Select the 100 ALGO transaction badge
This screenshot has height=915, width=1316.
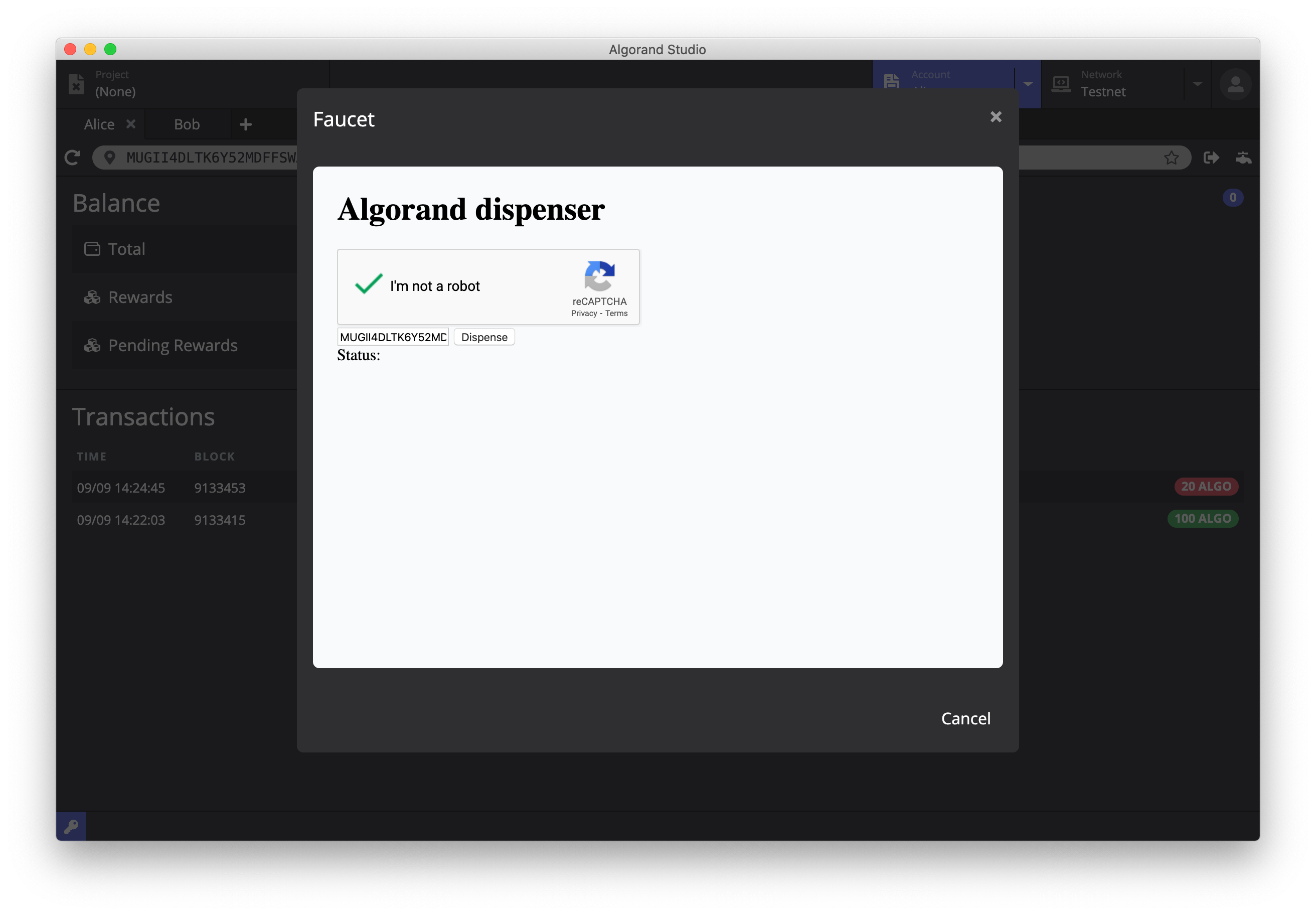pos(1203,518)
